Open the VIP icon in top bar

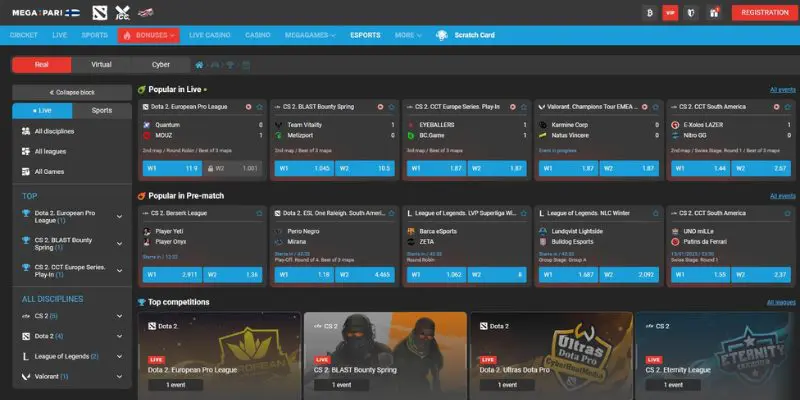click(x=670, y=13)
